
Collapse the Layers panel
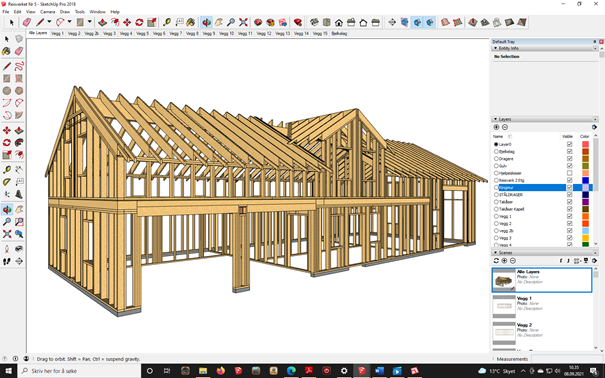point(495,119)
